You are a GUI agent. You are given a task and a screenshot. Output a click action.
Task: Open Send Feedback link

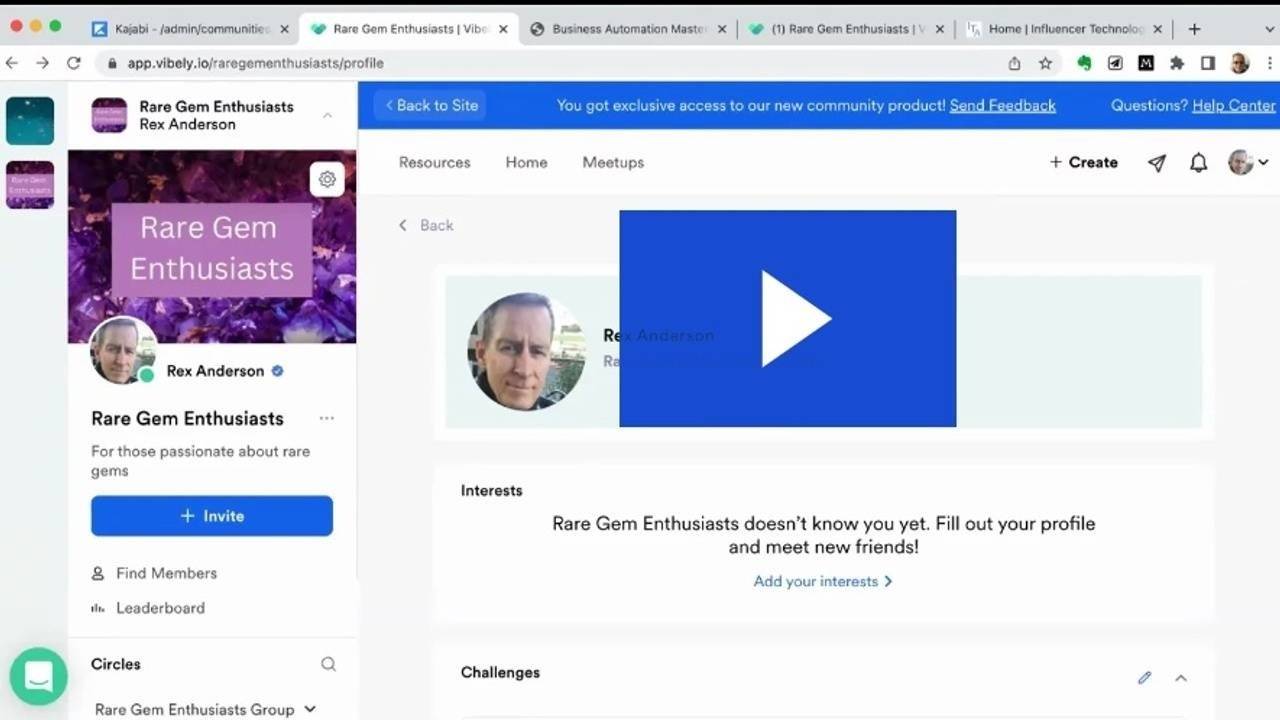(x=1002, y=105)
